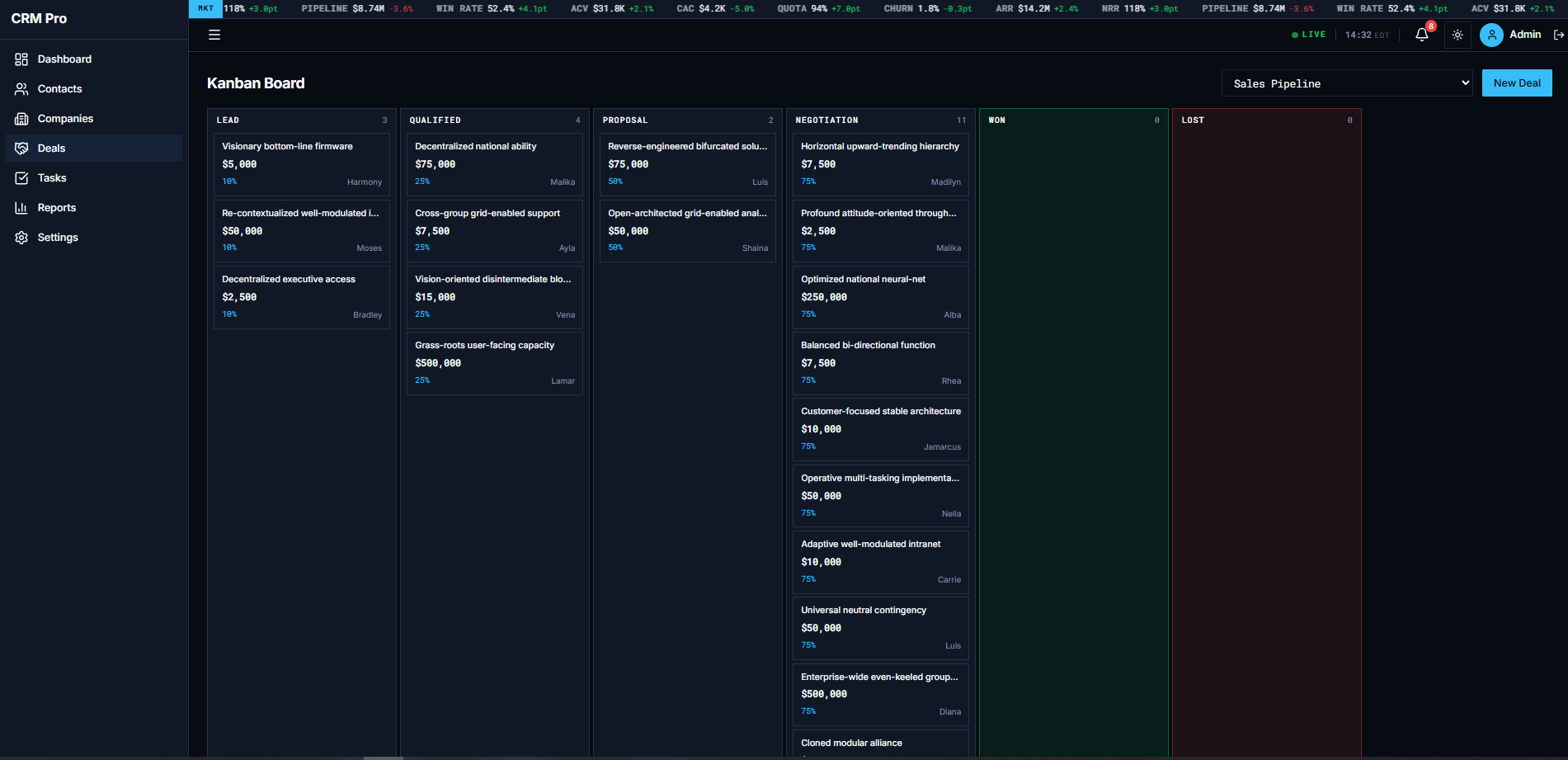This screenshot has height=760, width=1568.
Task: Open Visionary bottom-line firmware deal card
Action: (x=302, y=164)
